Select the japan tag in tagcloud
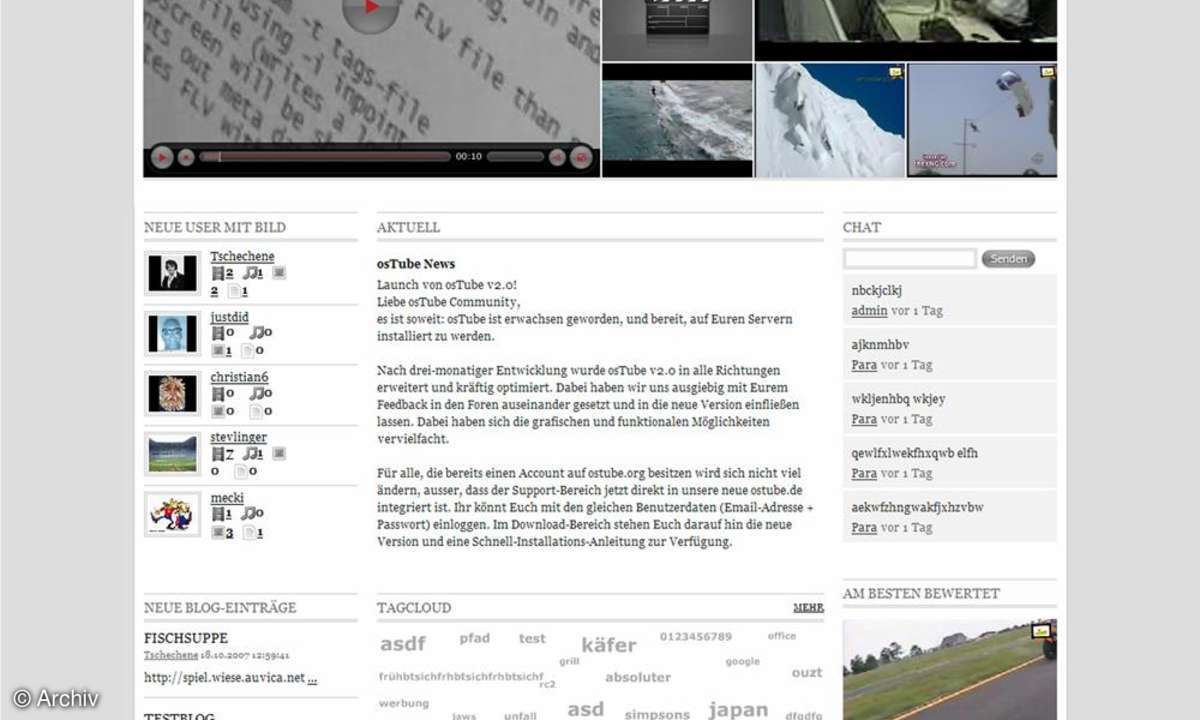 click(x=739, y=710)
